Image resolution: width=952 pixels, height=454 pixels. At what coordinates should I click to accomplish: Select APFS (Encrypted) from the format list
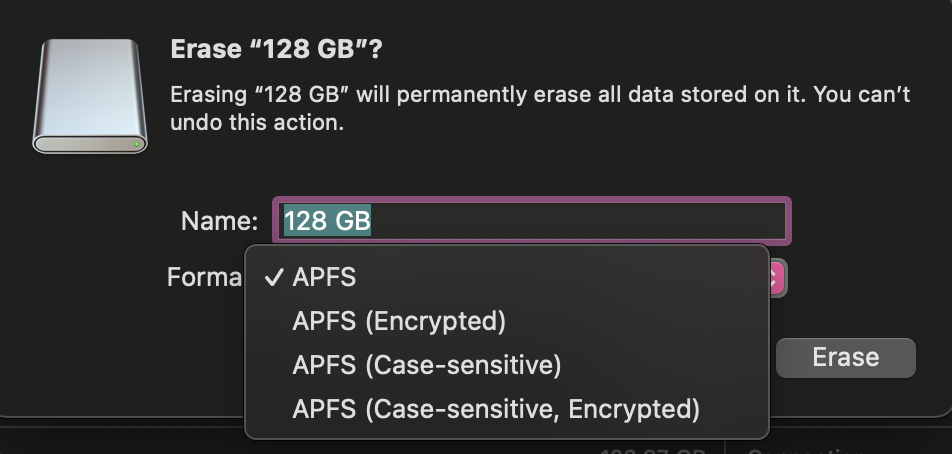(398, 321)
